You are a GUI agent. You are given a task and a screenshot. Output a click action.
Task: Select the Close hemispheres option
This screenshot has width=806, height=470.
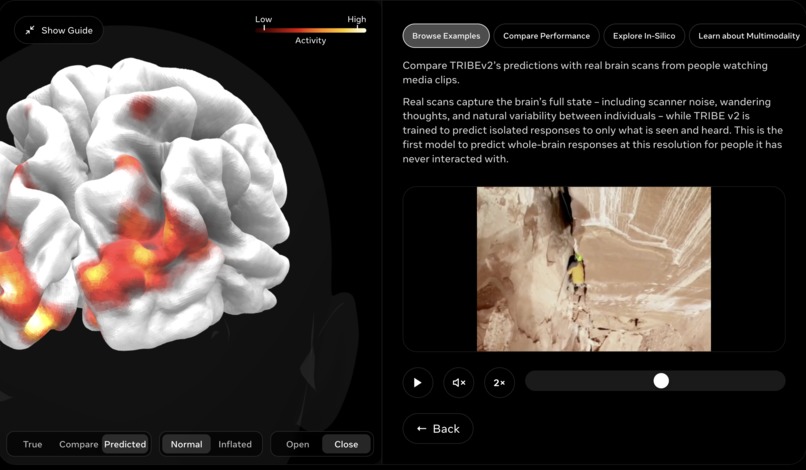[346, 444]
